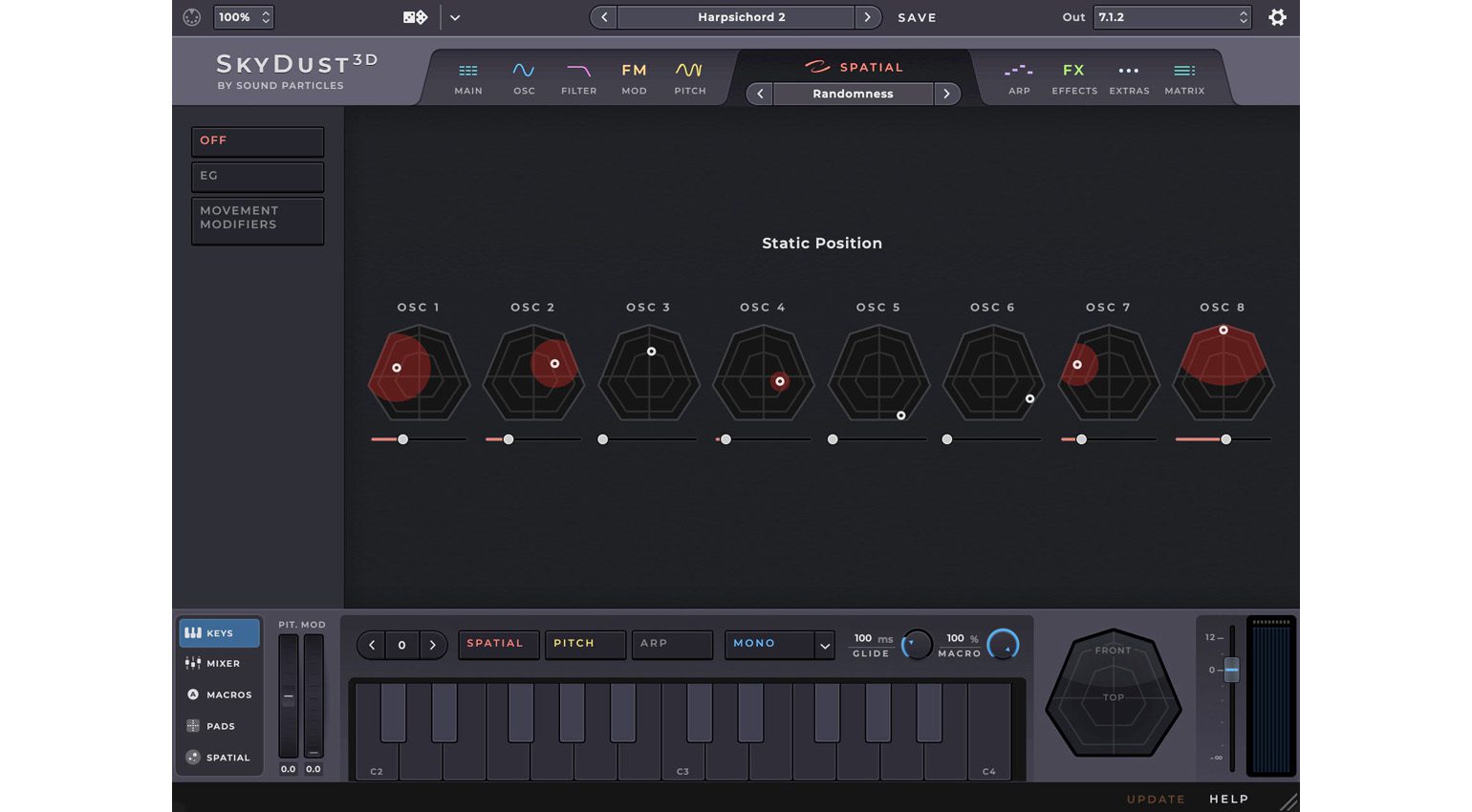The width and height of the screenshot is (1472, 812).
Task: Click the SAVE preset button
Action: (917, 17)
